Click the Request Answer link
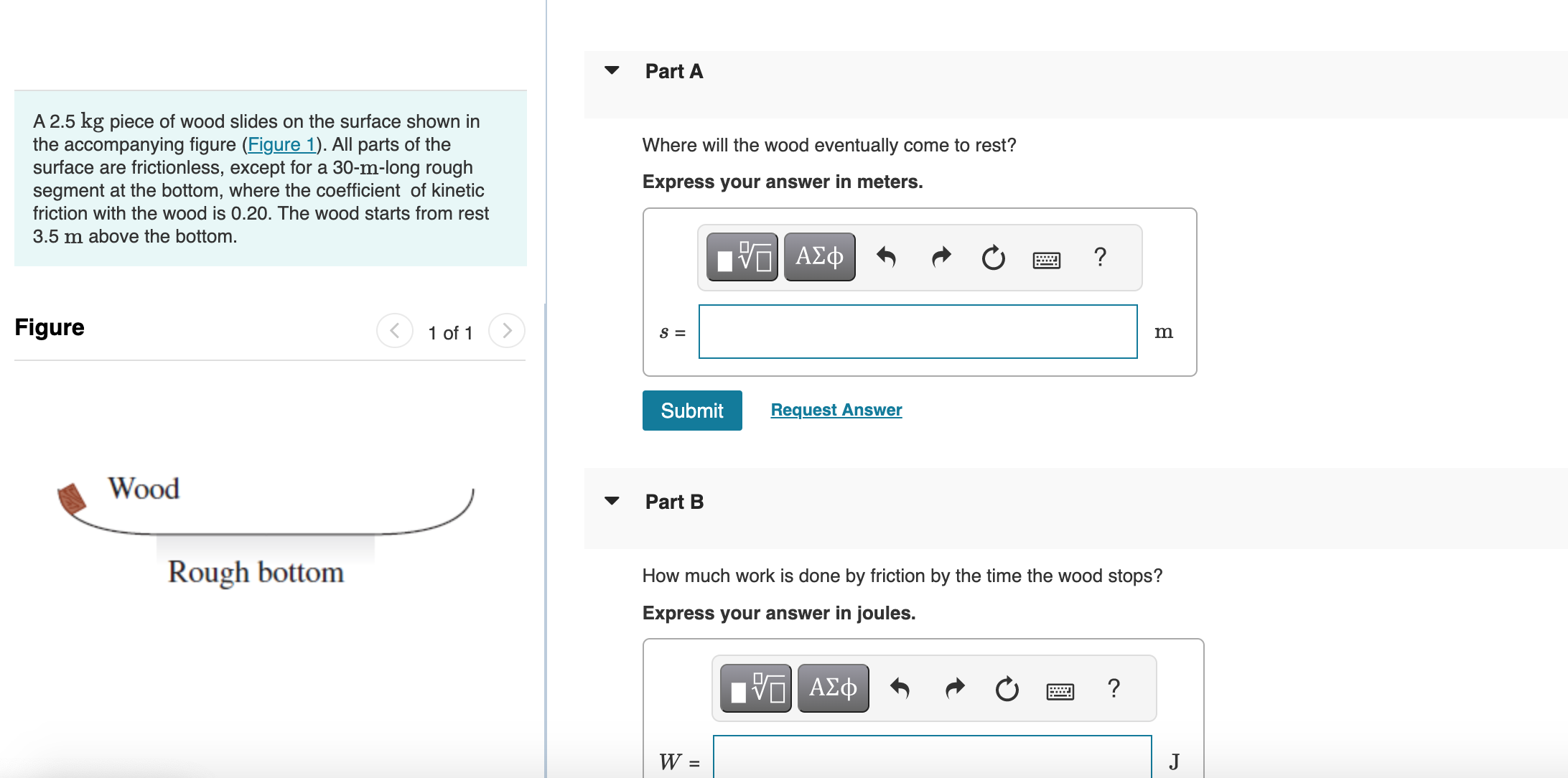The width and height of the screenshot is (1568, 778). tap(835, 409)
